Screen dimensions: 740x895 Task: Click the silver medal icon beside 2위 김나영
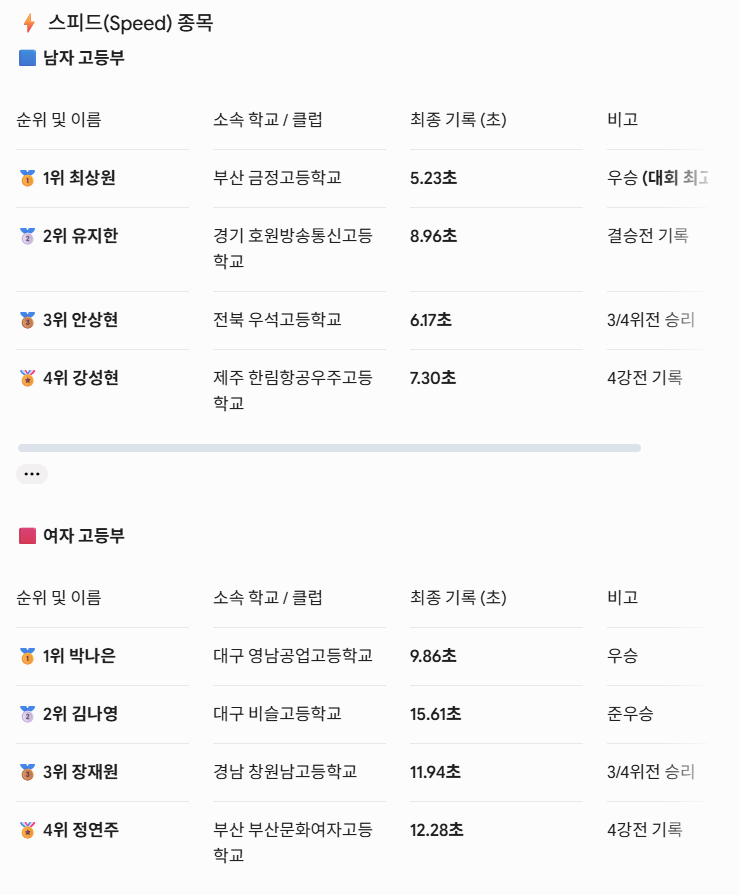pyautogui.click(x=27, y=714)
